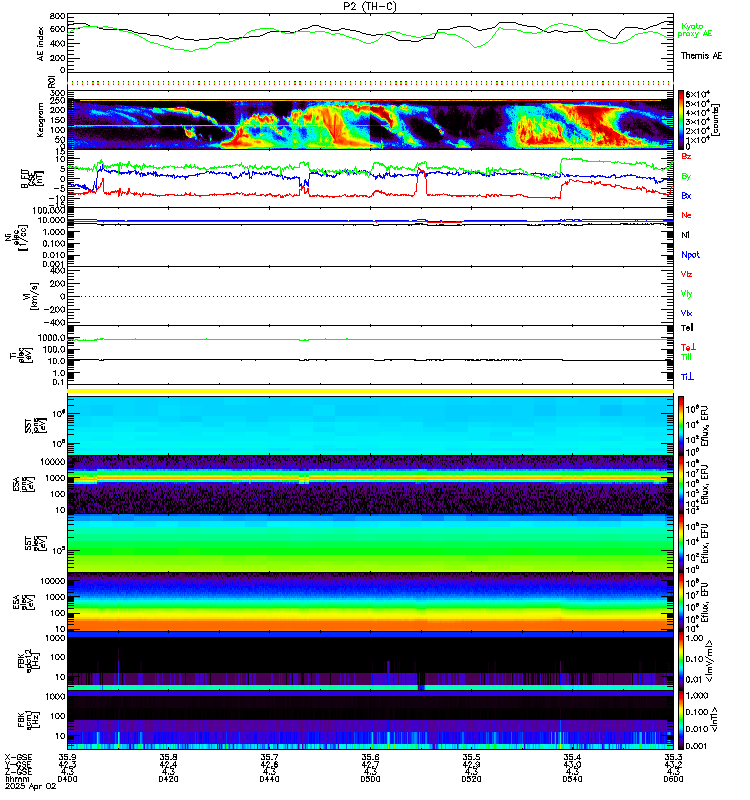Image resolution: width=750 pixels, height=800 pixels.
Task: Click the "Vi [km/s]" axis label
Action: pyautogui.click(x=32, y=296)
